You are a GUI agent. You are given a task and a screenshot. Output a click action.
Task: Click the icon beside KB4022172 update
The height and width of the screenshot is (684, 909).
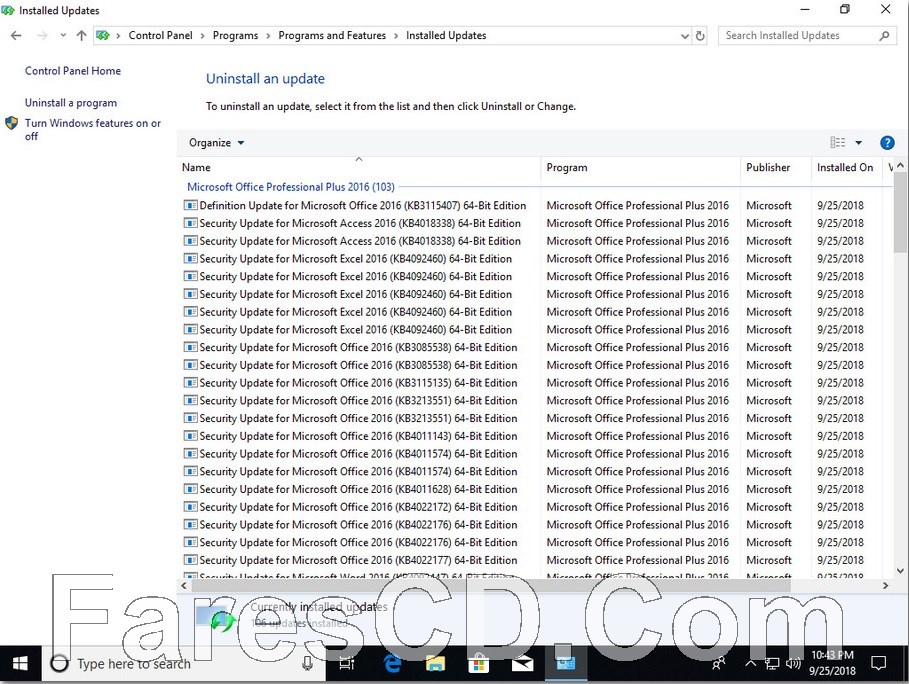[190, 507]
